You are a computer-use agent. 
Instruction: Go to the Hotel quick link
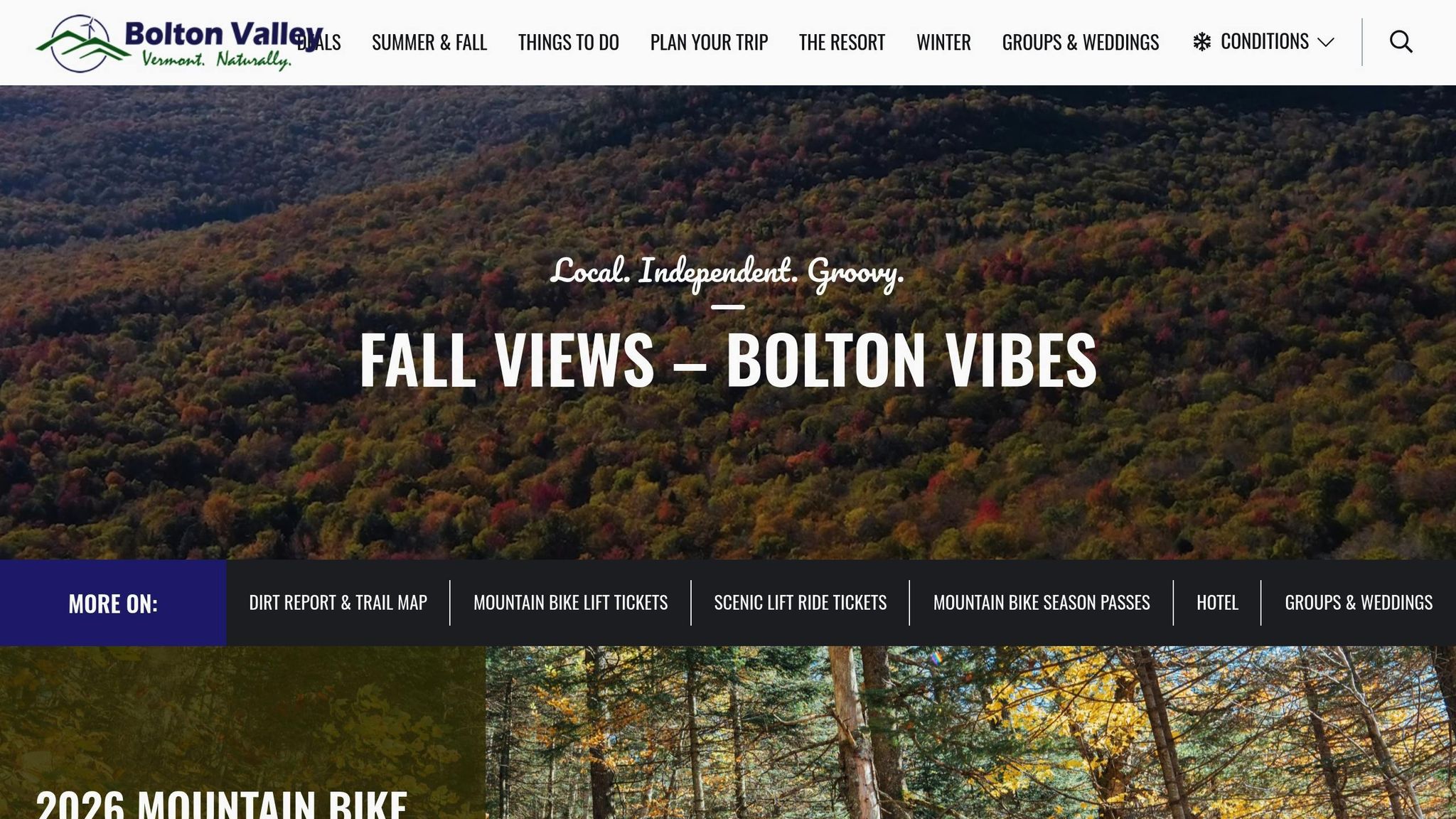(1217, 603)
